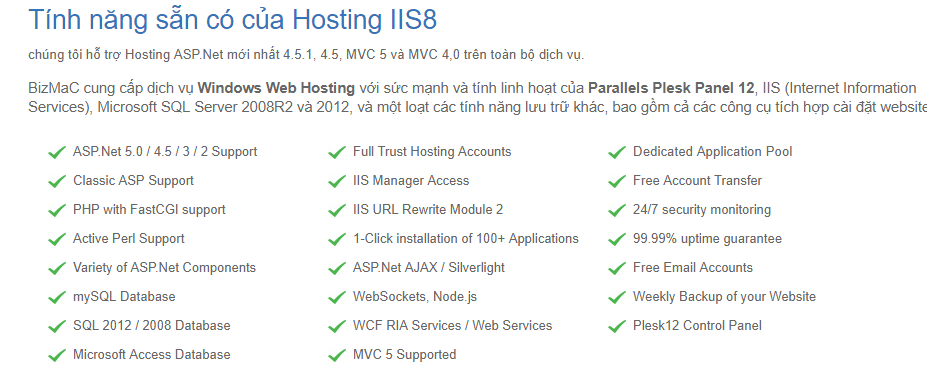Select the checkmark beside WebSockets, Node.js
This screenshot has width=927, height=388.
(x=336, y=298)
